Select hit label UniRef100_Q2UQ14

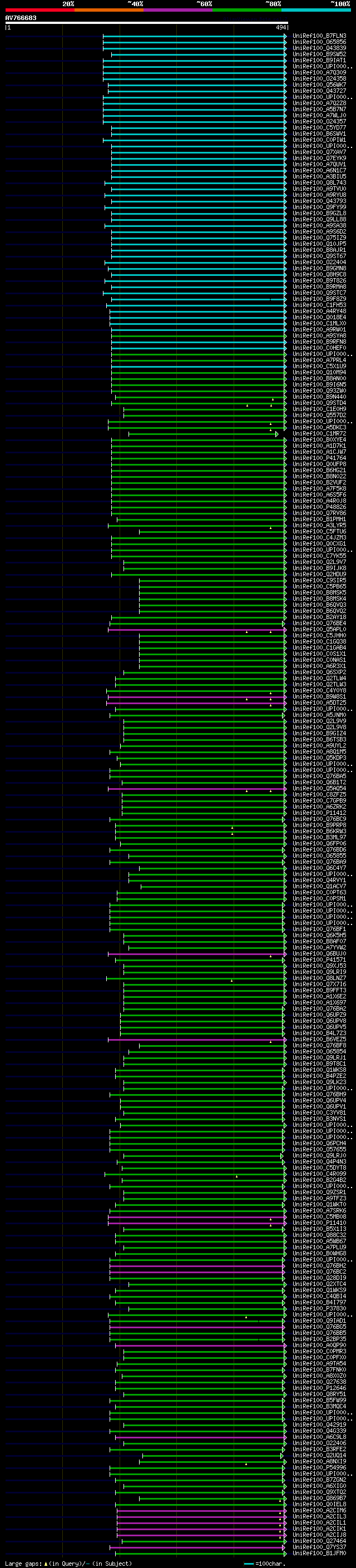tap(319, 1455)
